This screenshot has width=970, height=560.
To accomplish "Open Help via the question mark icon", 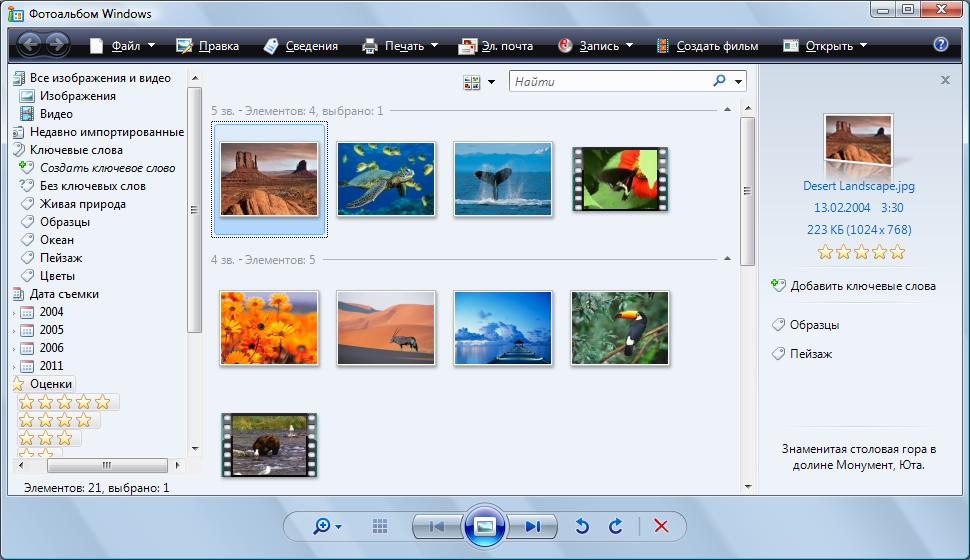I will 940,45.
